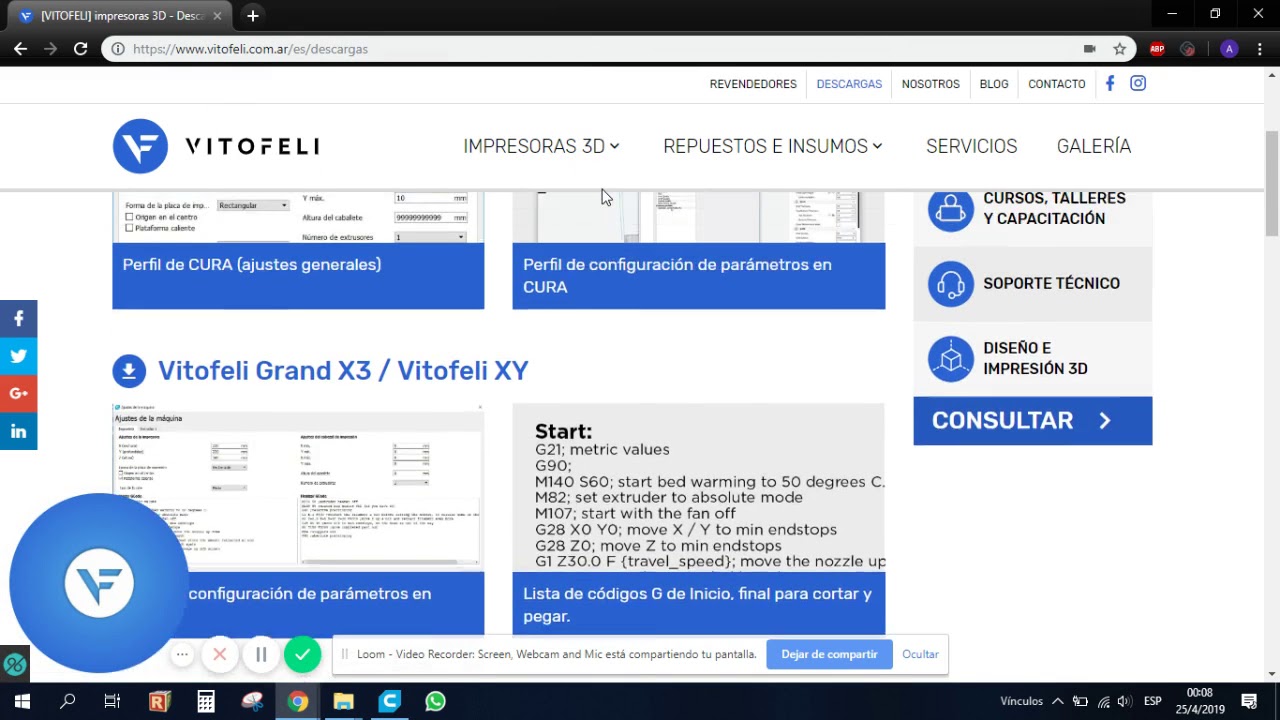Screen dimensions: 1280x720
Task: Click the Start G-code list thumbnail
Action: pos(698,488)
